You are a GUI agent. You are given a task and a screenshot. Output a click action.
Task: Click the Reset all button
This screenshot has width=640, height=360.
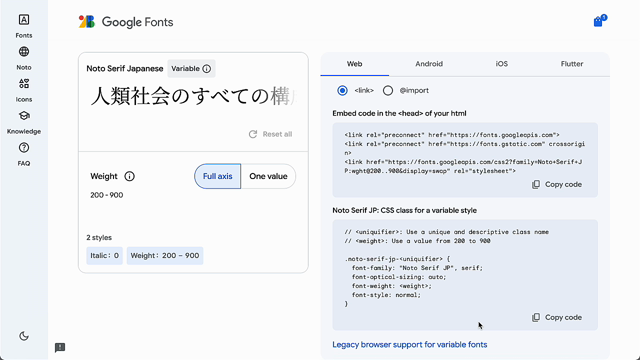click(270, 134)
